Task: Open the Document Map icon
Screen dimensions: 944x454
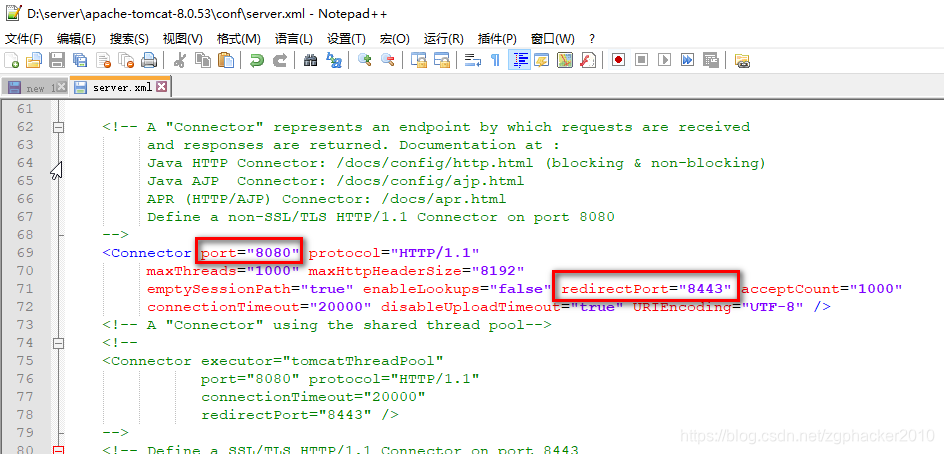Action: [565, 60]
